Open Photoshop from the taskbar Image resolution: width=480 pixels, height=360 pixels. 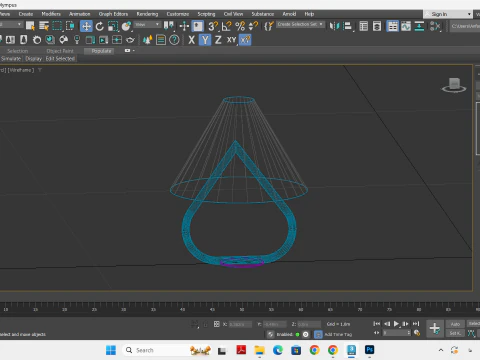tap(369, 350)
